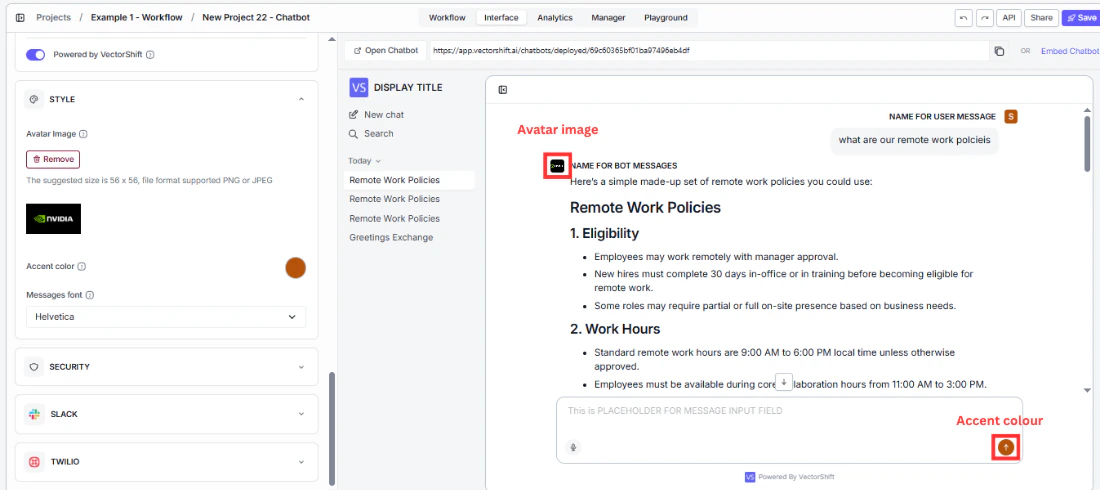Click the sidebar panel icon beside Projects
The height and width of the screenshot is (490, 1100).
coord(20,18)
